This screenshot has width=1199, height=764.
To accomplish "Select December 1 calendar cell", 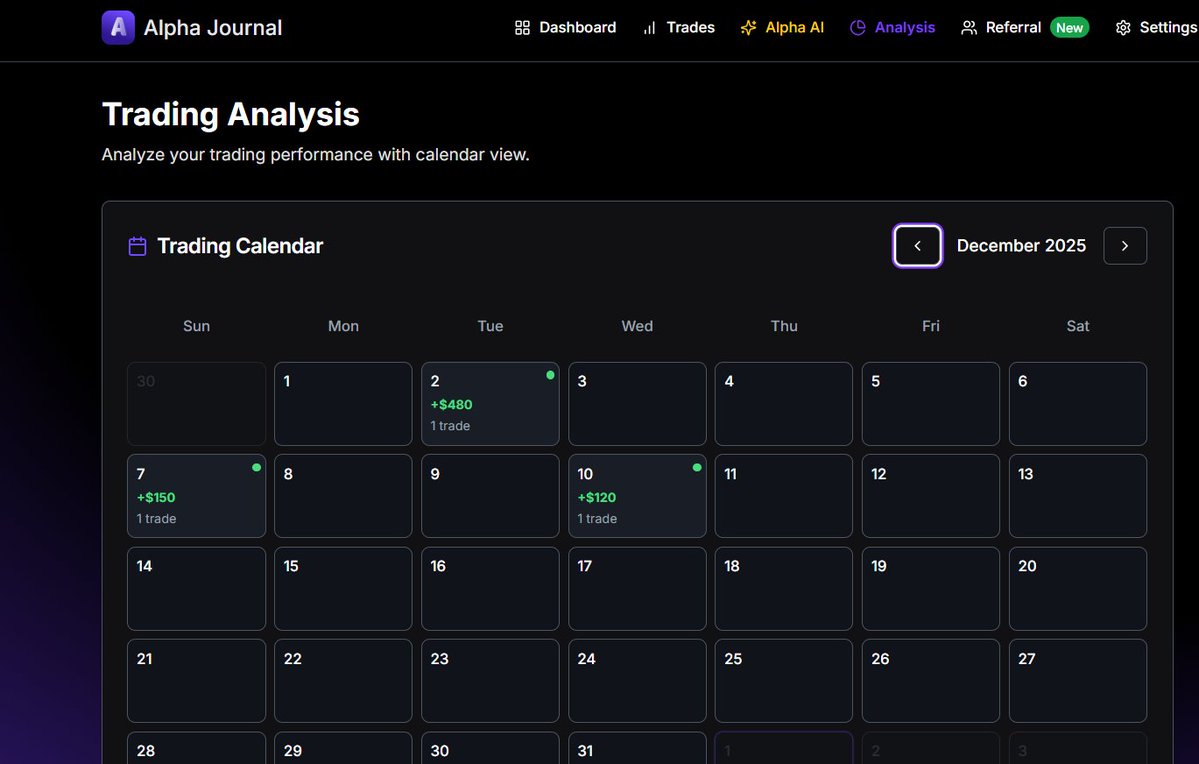I will [x=343, y=404].
